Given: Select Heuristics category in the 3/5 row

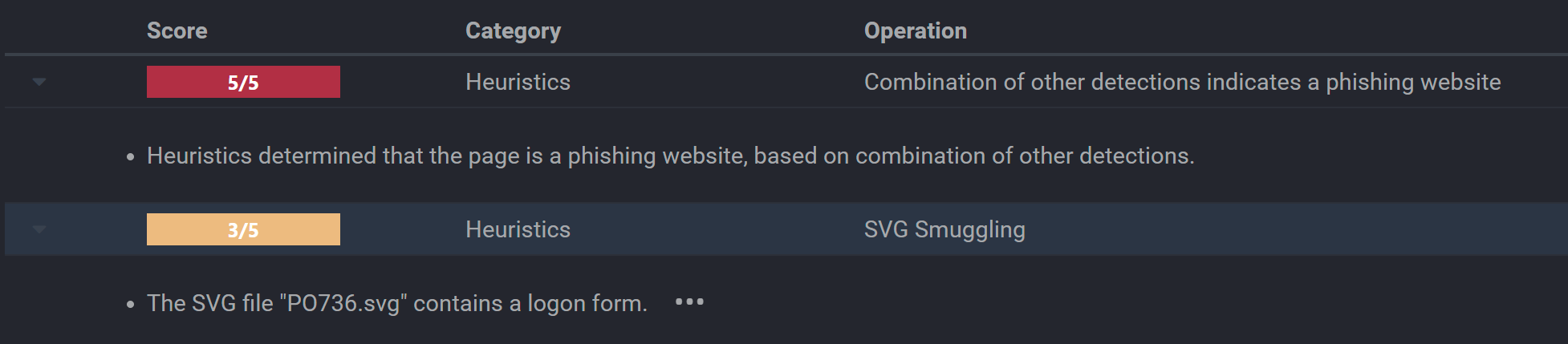Looking at the screenshot, I should [518, 229].
